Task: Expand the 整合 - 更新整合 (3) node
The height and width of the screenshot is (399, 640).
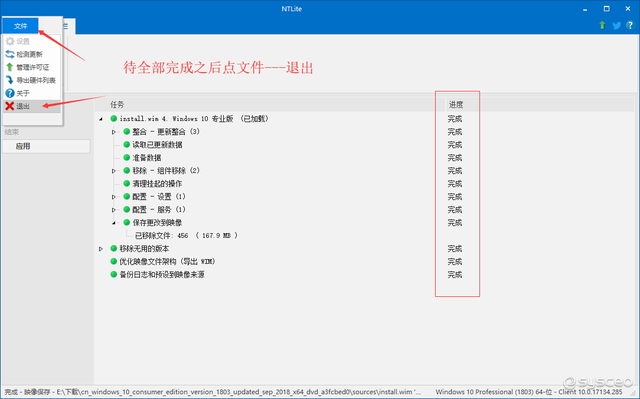Action: tap(114, 132)
